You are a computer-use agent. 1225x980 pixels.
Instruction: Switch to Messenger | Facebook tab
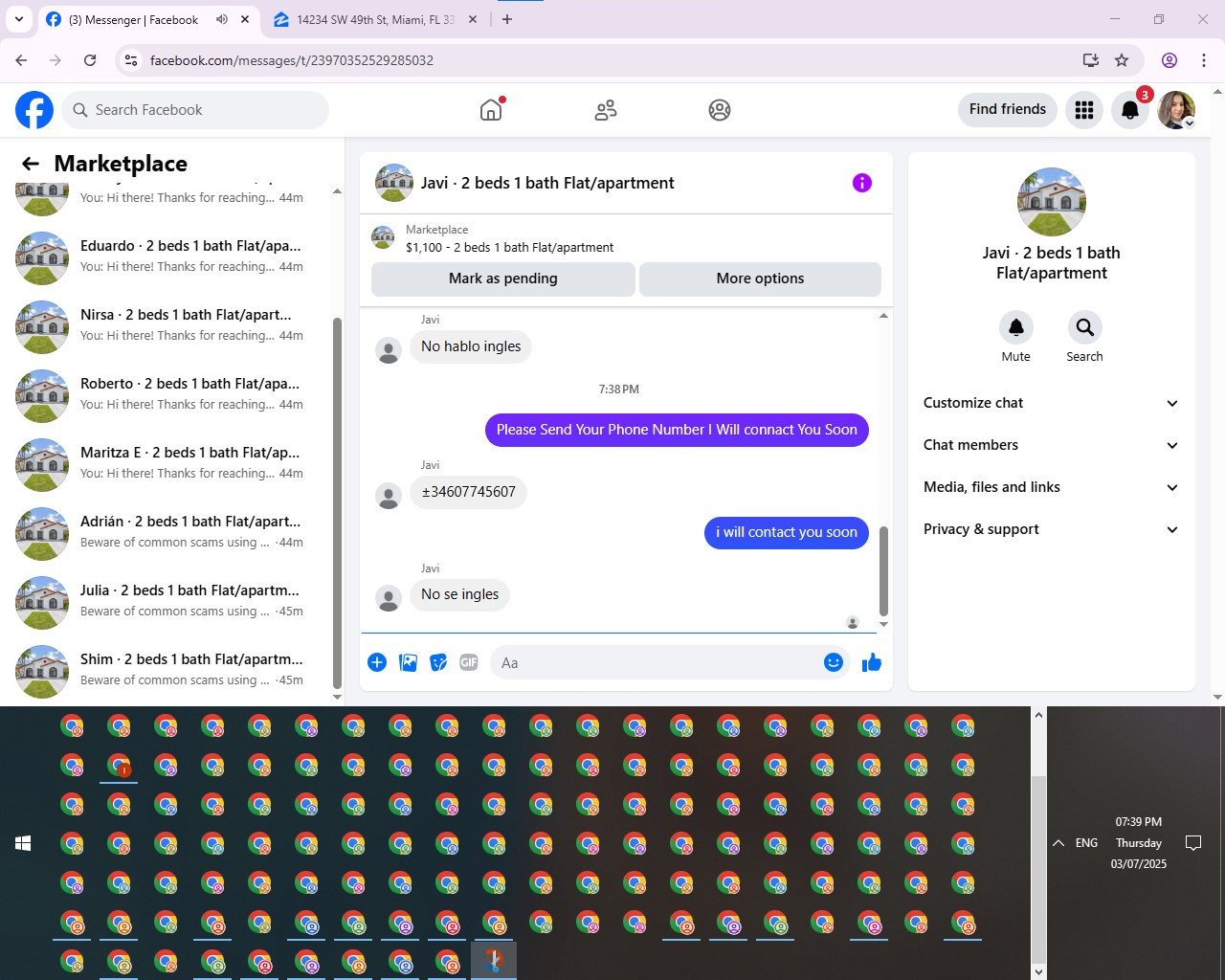(x=134, y=19)
